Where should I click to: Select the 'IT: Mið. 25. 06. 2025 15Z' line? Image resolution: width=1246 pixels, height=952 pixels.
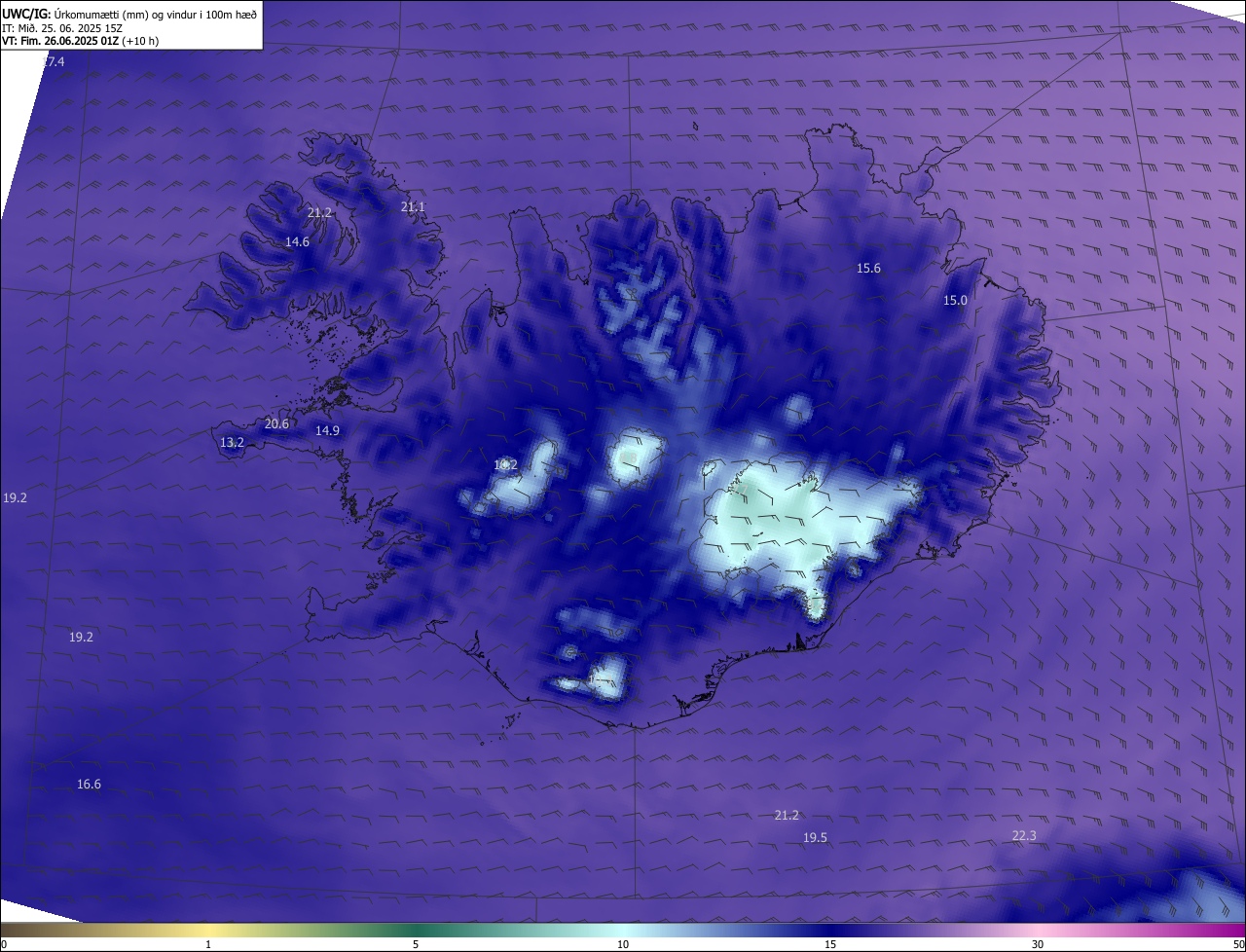(62, 28)
